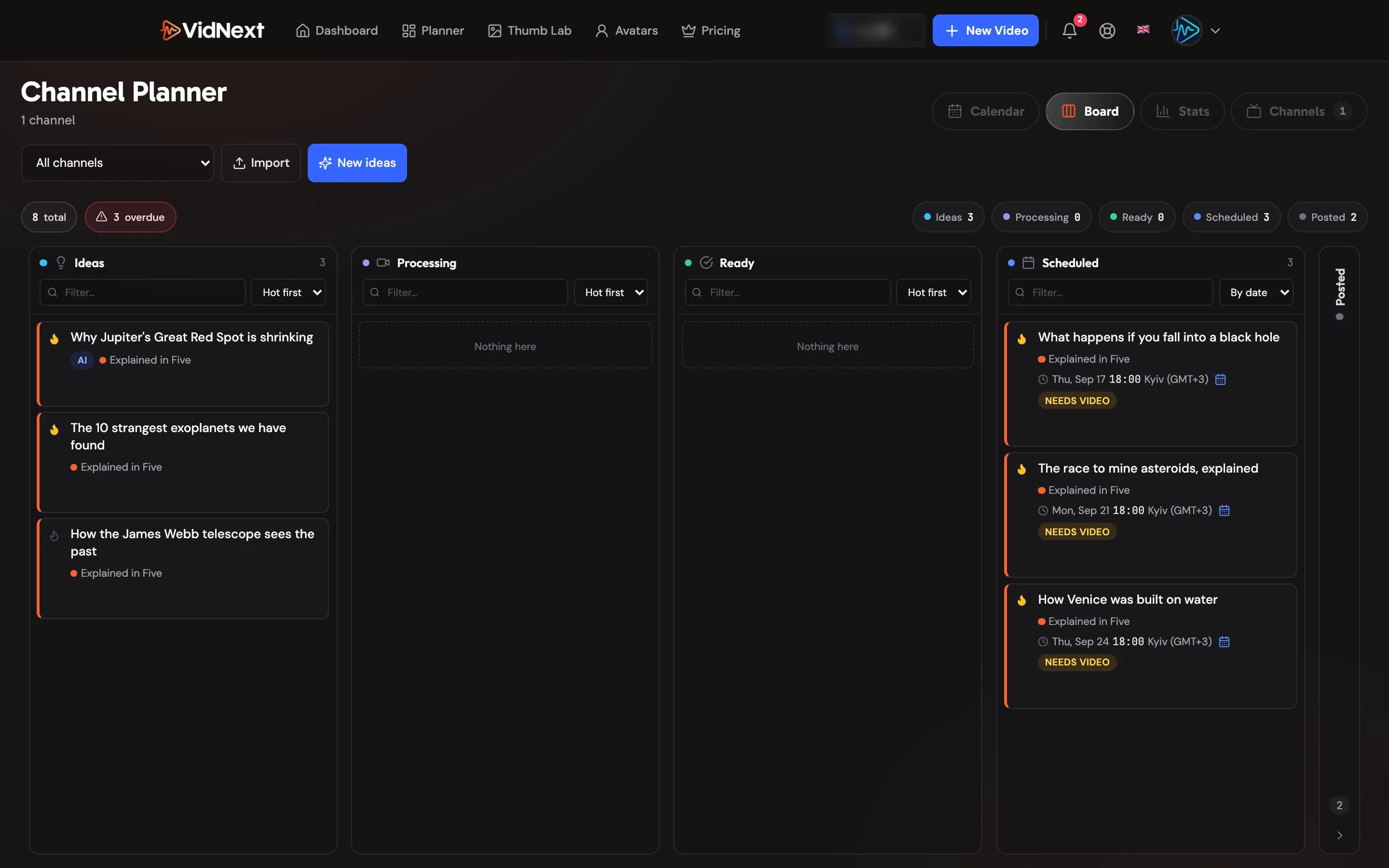Open Pricing page
Viewport: 1389px width, 868px height.
coord(710,30)
